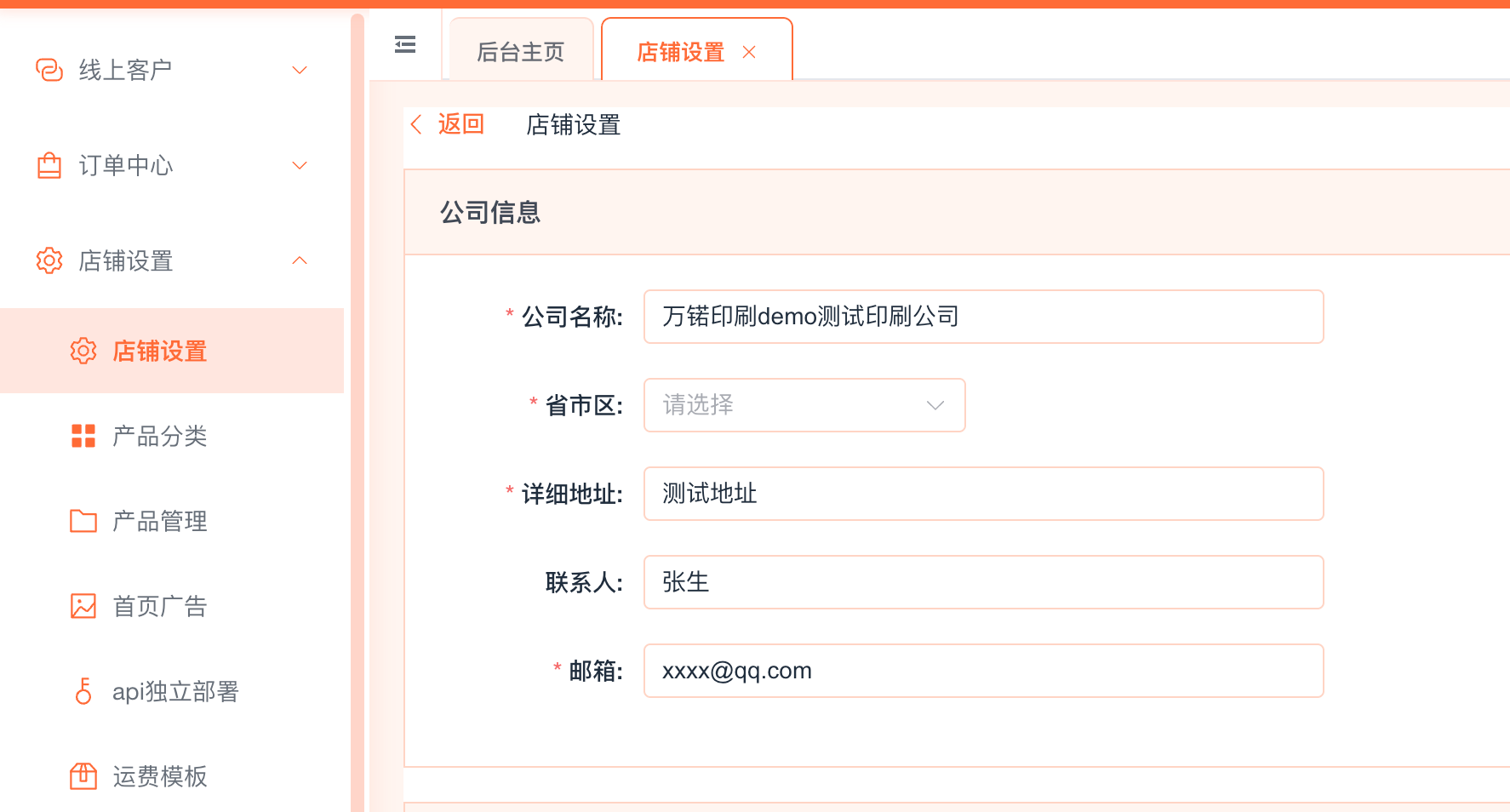
Task: Close the 店铺设置 tab
Action: [x=749, y=52]
